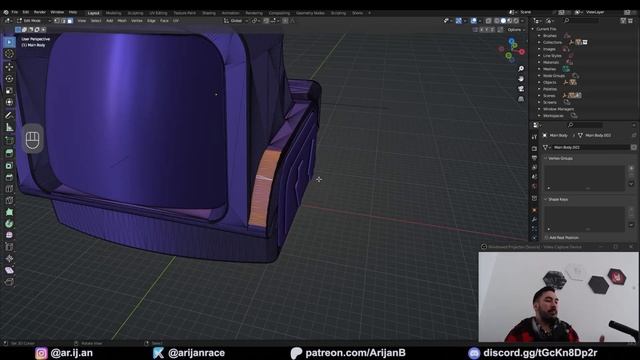The image size is (640, 360).
Task: Open the shading options dropdown arrow
Action: 522,20
